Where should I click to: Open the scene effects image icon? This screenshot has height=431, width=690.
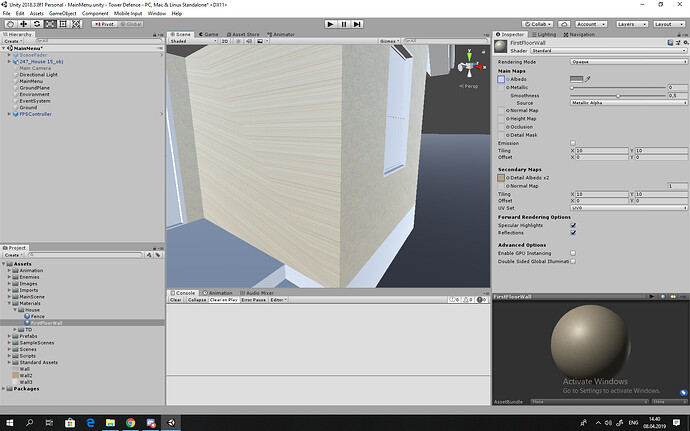(x=260, y=41)
